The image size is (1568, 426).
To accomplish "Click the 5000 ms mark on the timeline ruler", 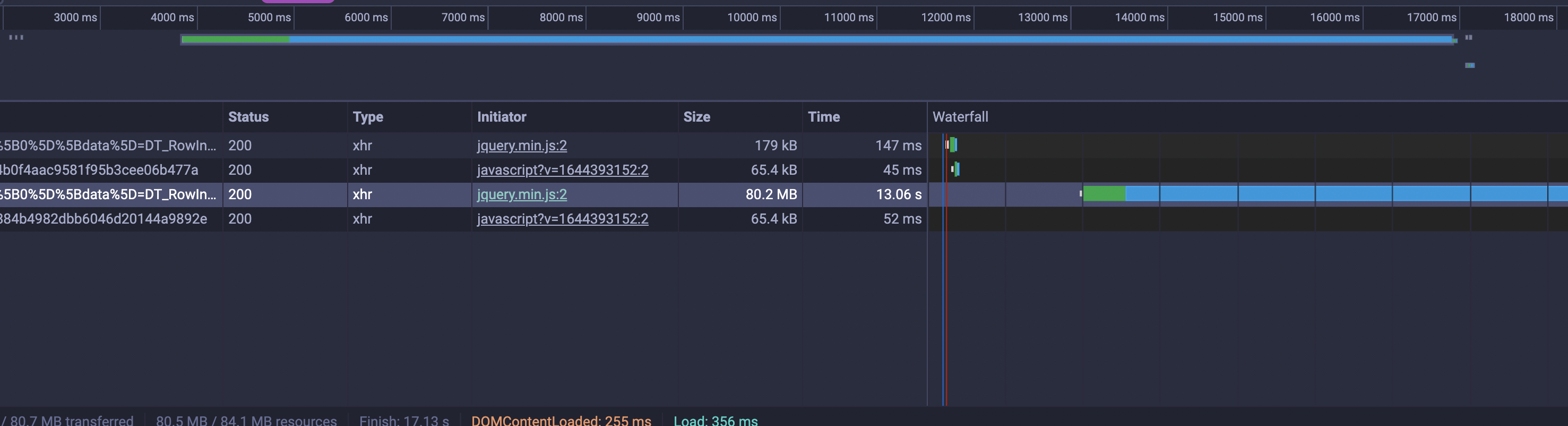I will point(269,18).
